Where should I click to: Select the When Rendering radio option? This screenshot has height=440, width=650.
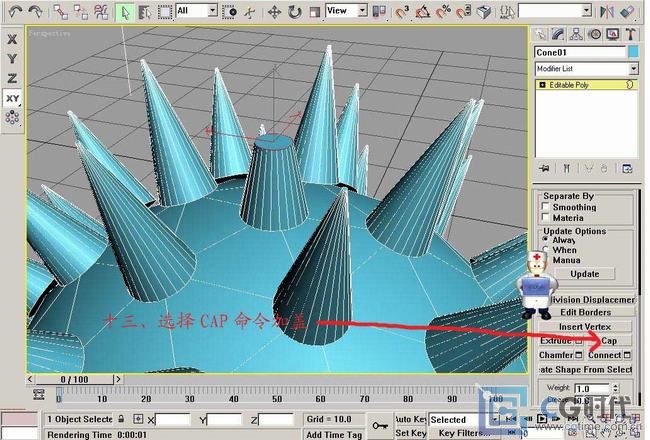[x=546, y=250]
